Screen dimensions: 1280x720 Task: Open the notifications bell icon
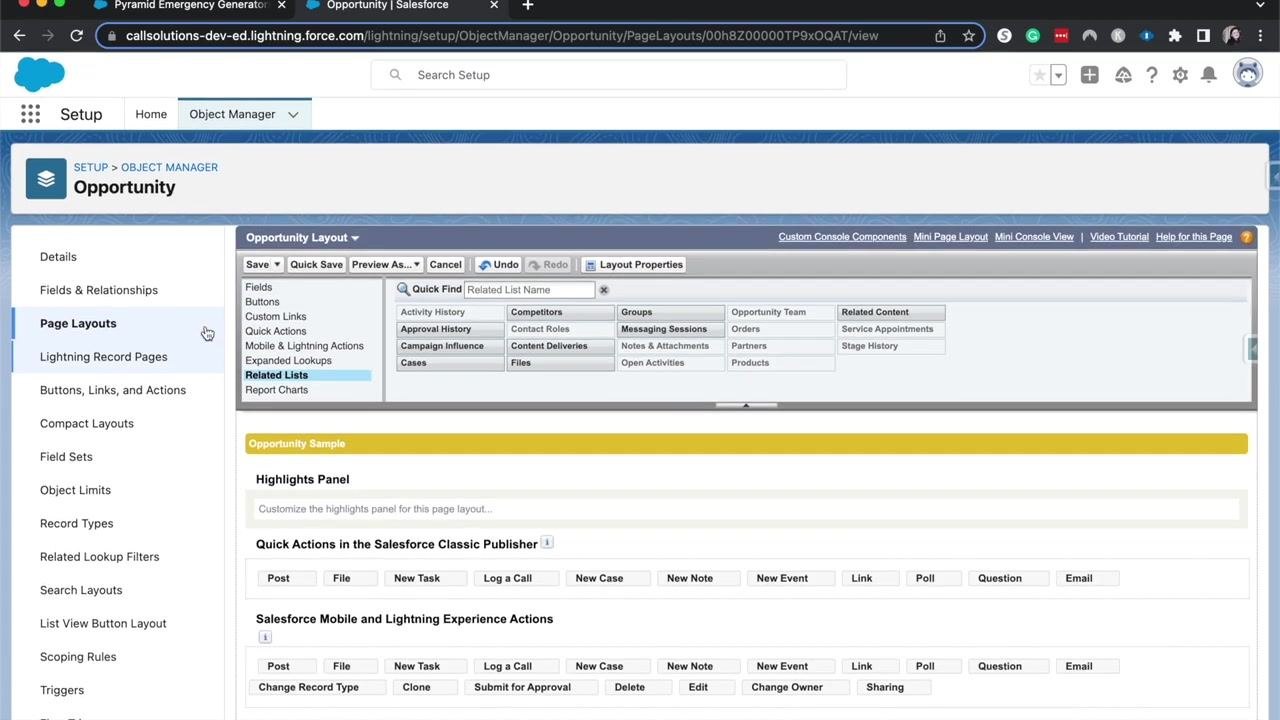coord(1209,75)
